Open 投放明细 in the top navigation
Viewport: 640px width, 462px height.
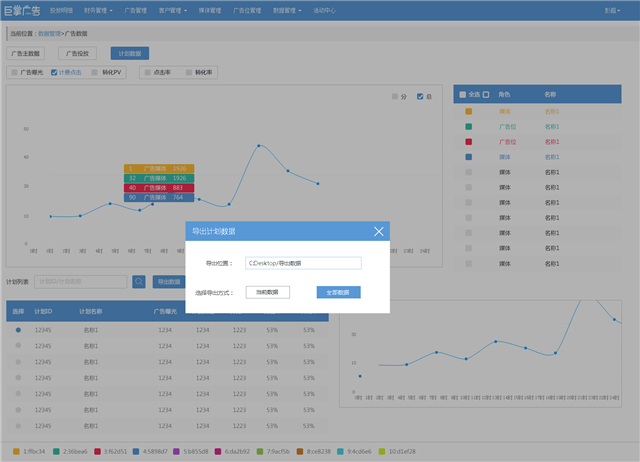(x=61, y=10)
